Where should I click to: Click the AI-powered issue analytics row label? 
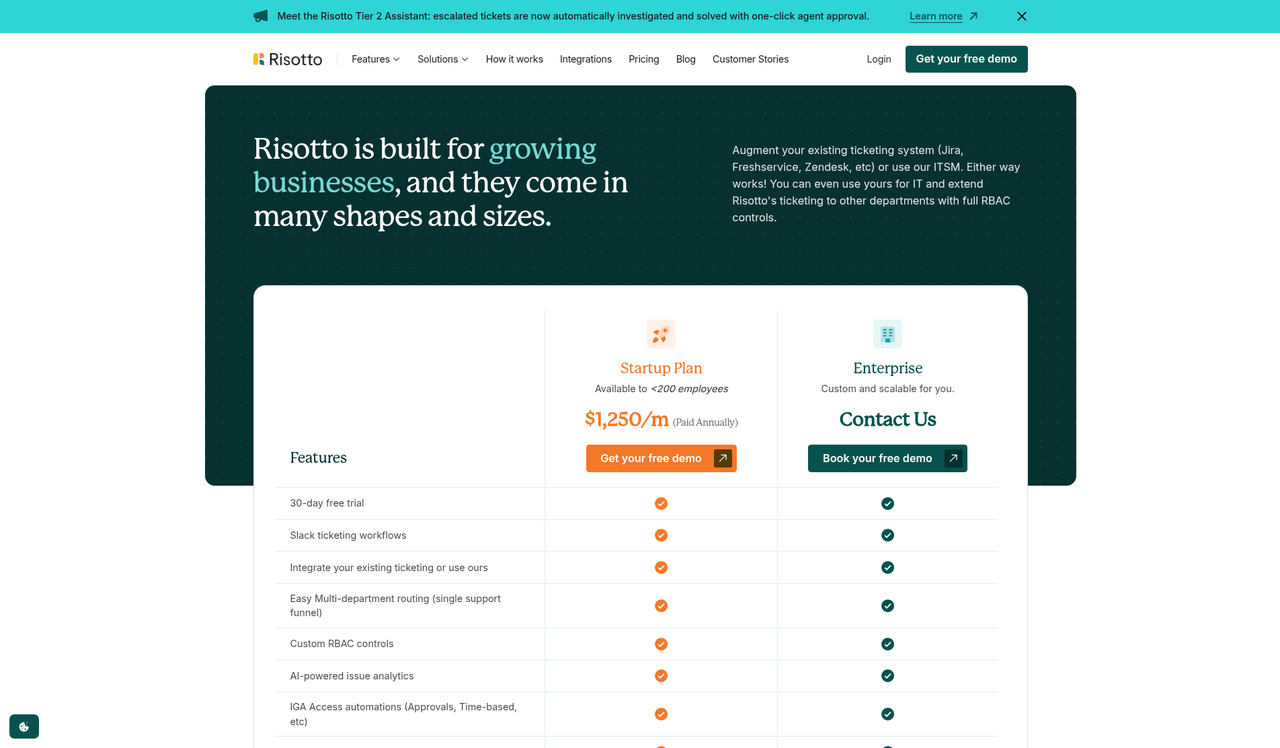[352, 676]
